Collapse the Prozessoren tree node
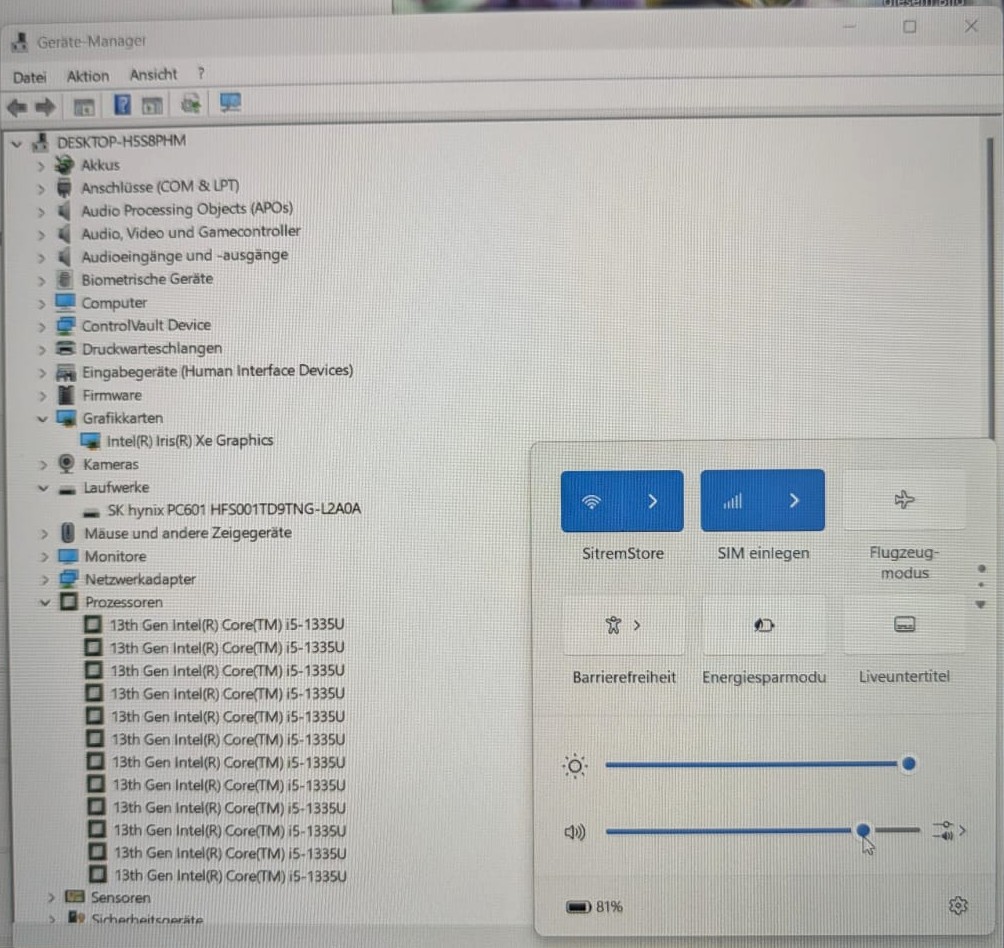Screen dimensions: 1004x948 tap(45, 602)
